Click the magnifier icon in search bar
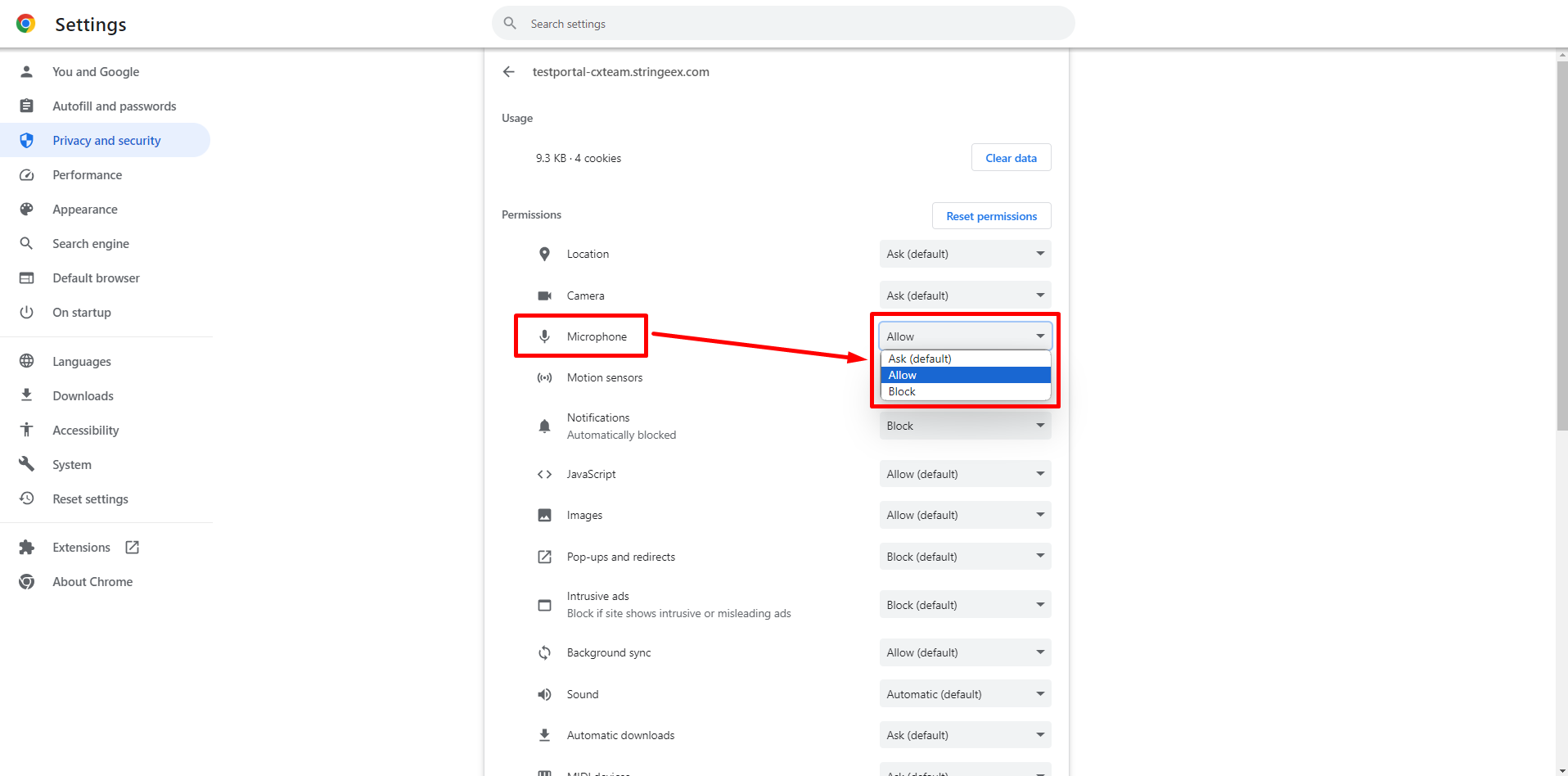The height and width of the screenshot is (776, 1568). (510, 24)
